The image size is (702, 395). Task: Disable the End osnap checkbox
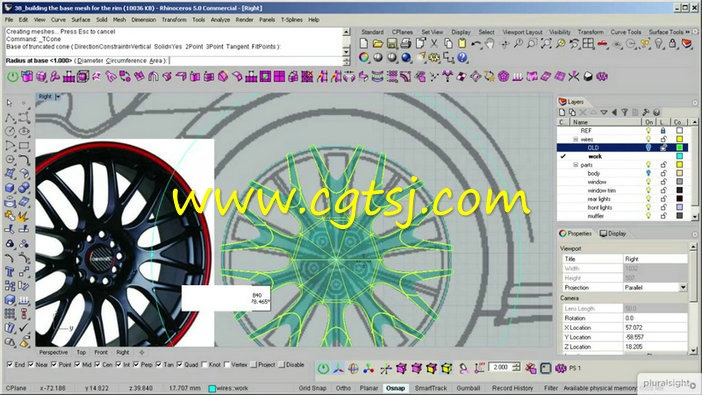(x=10, y=365)
